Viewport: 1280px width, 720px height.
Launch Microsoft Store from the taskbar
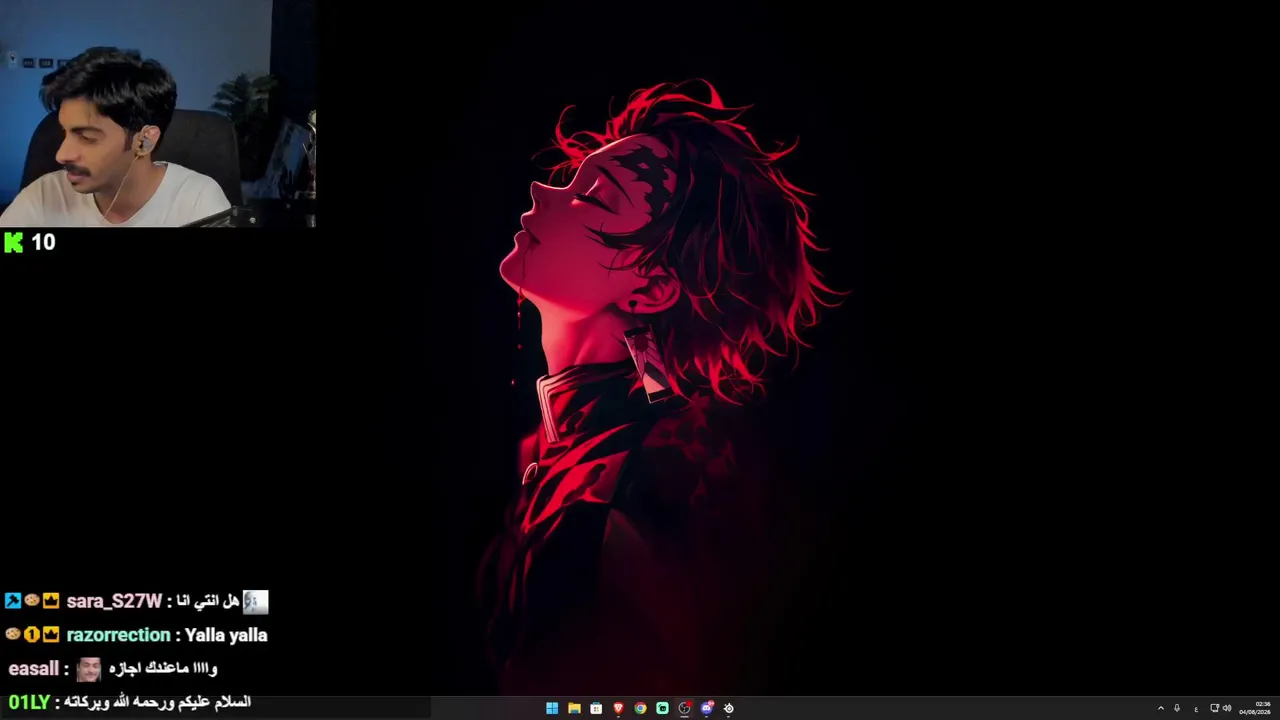tap(596, 708)
